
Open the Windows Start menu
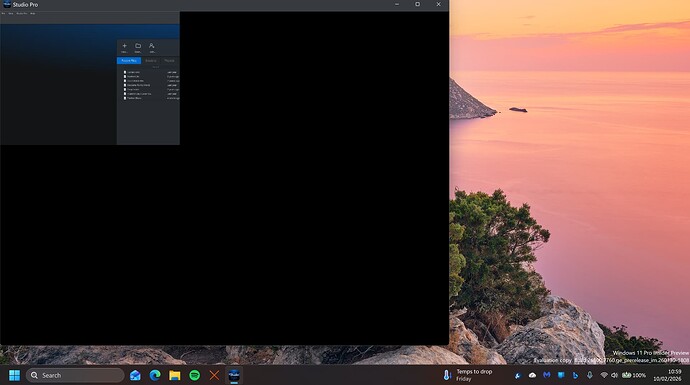(x=15, y=375)
